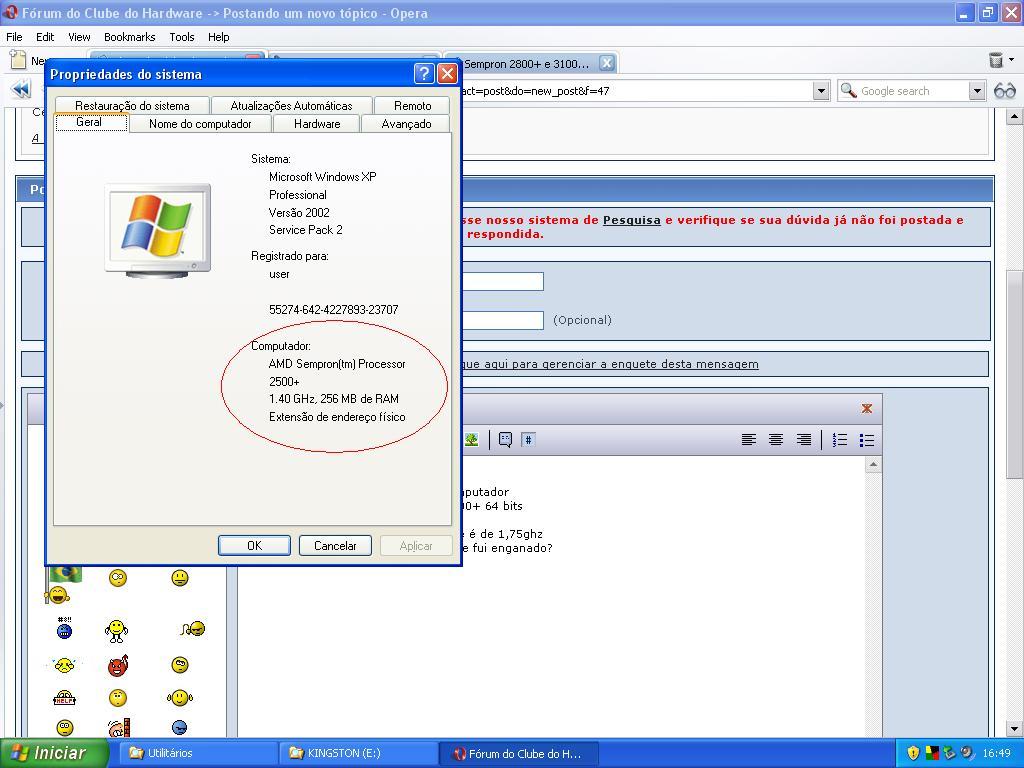Insert the red devil smiley
1024x768 pixels.
(118, 665)
